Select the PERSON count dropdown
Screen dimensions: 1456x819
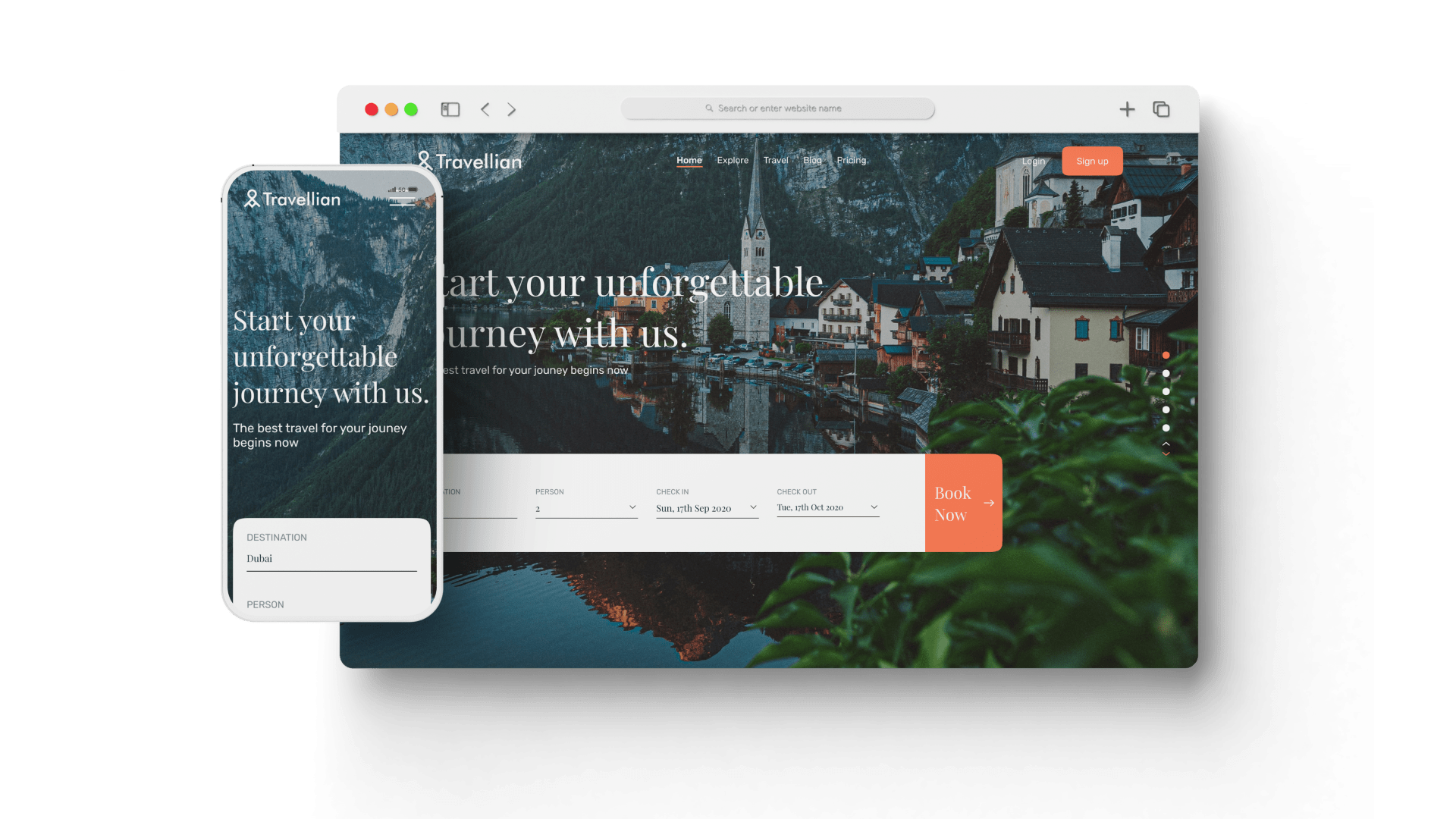point(585,508)
